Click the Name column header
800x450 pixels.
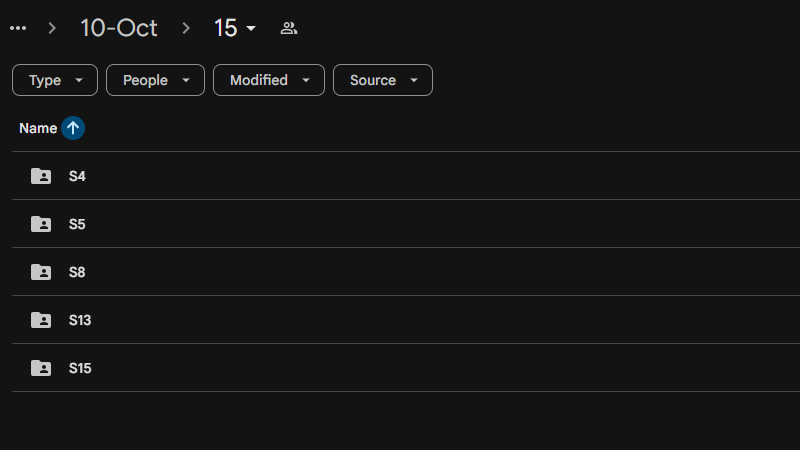[38, 128]
